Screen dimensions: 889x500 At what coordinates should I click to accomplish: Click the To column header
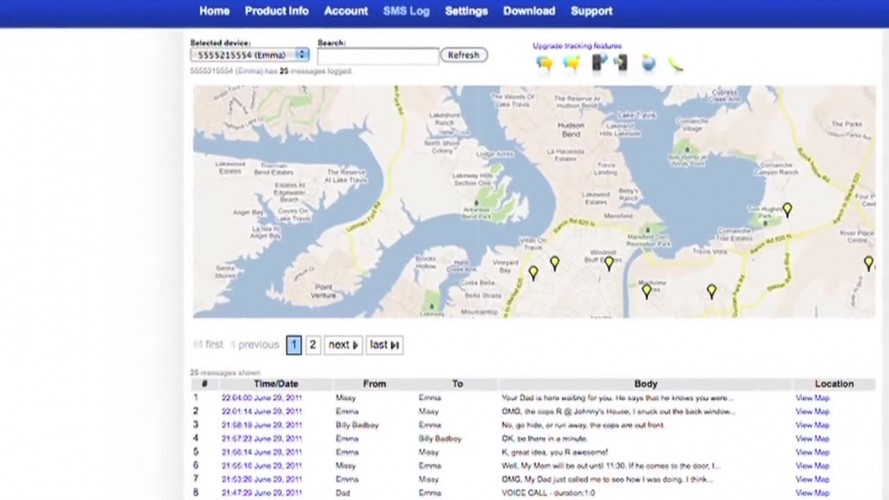coord(458,384)
